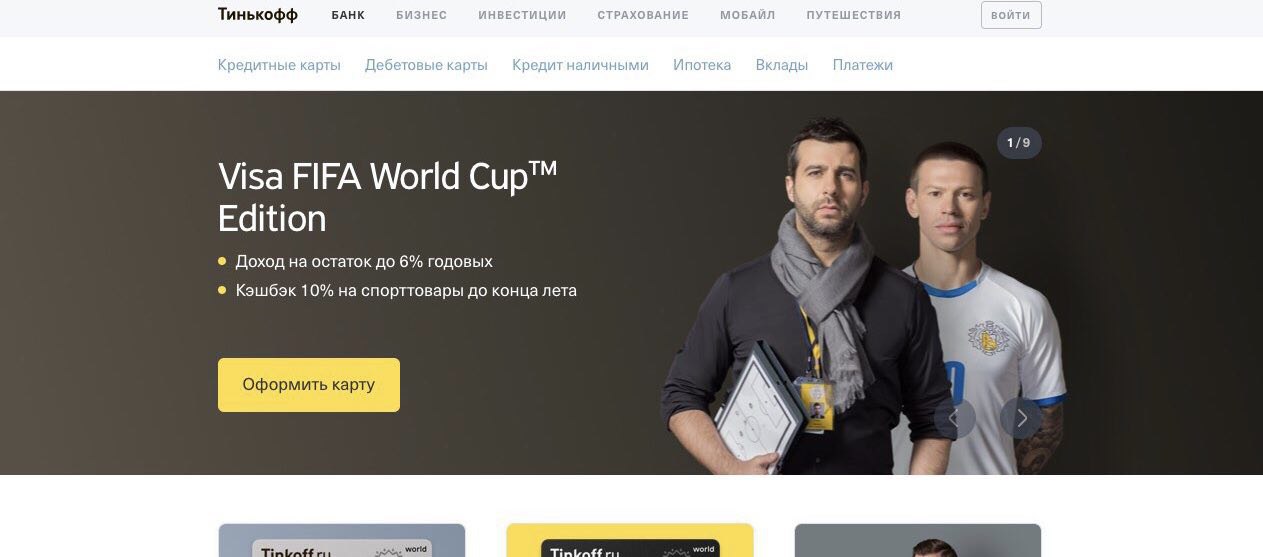Open Кредит наличными link

tap(580, 65)
